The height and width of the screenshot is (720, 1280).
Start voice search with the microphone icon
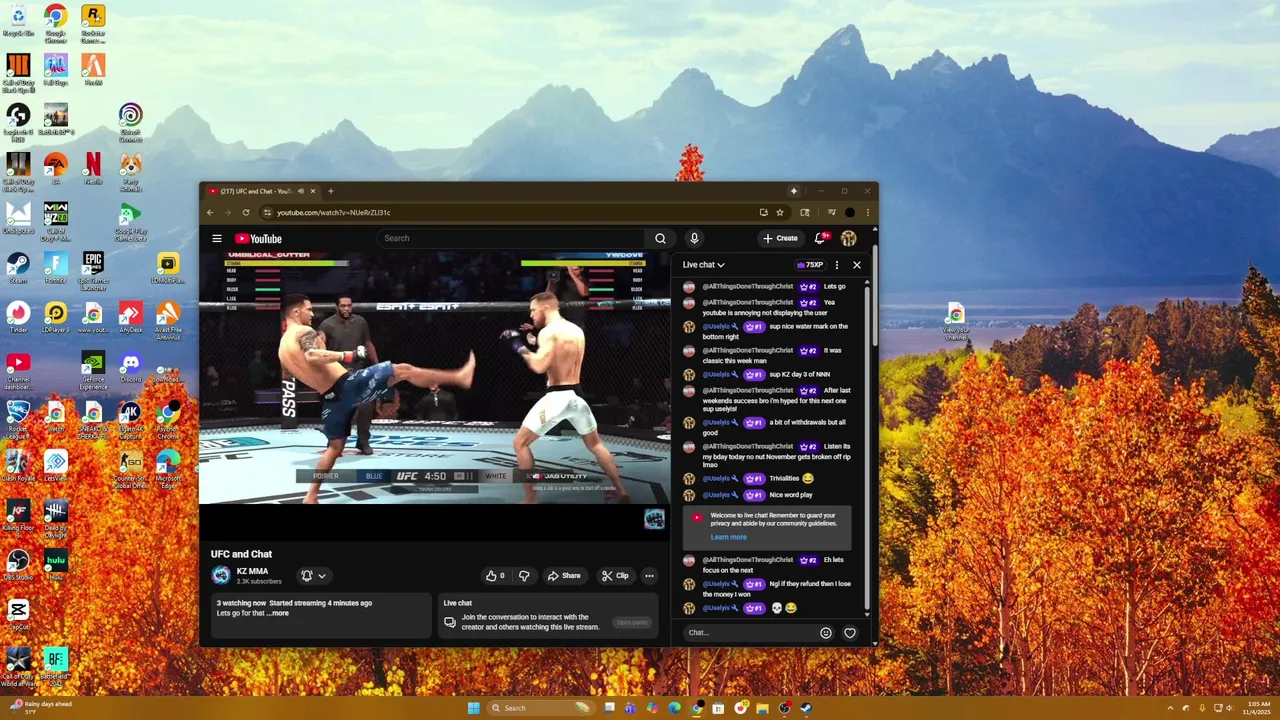[694, 238]
